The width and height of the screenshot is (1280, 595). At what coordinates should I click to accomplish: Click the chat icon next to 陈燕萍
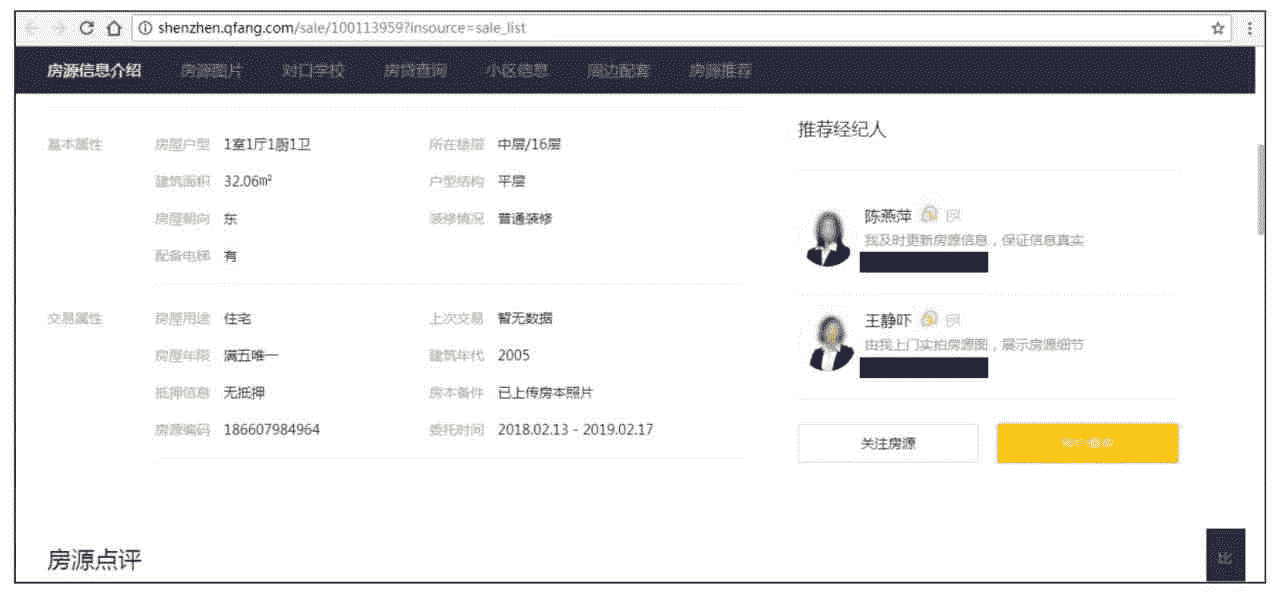929,214
